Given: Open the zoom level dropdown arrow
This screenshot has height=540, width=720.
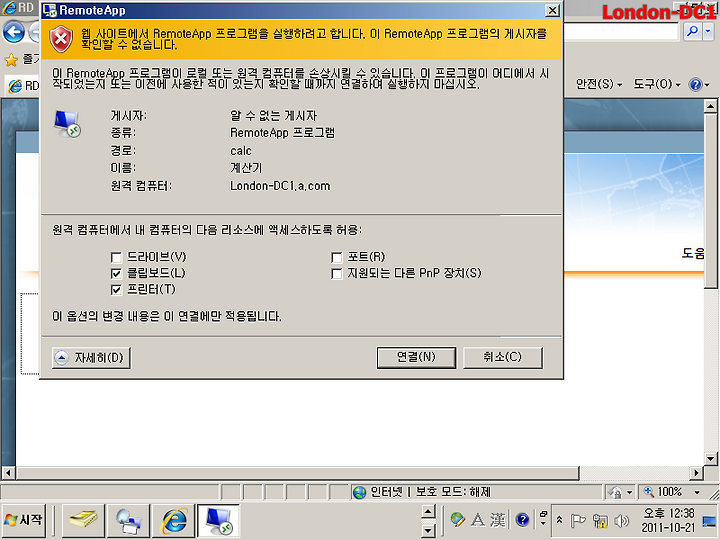Looking at the screenshot, I should click(x=697, y=492).
